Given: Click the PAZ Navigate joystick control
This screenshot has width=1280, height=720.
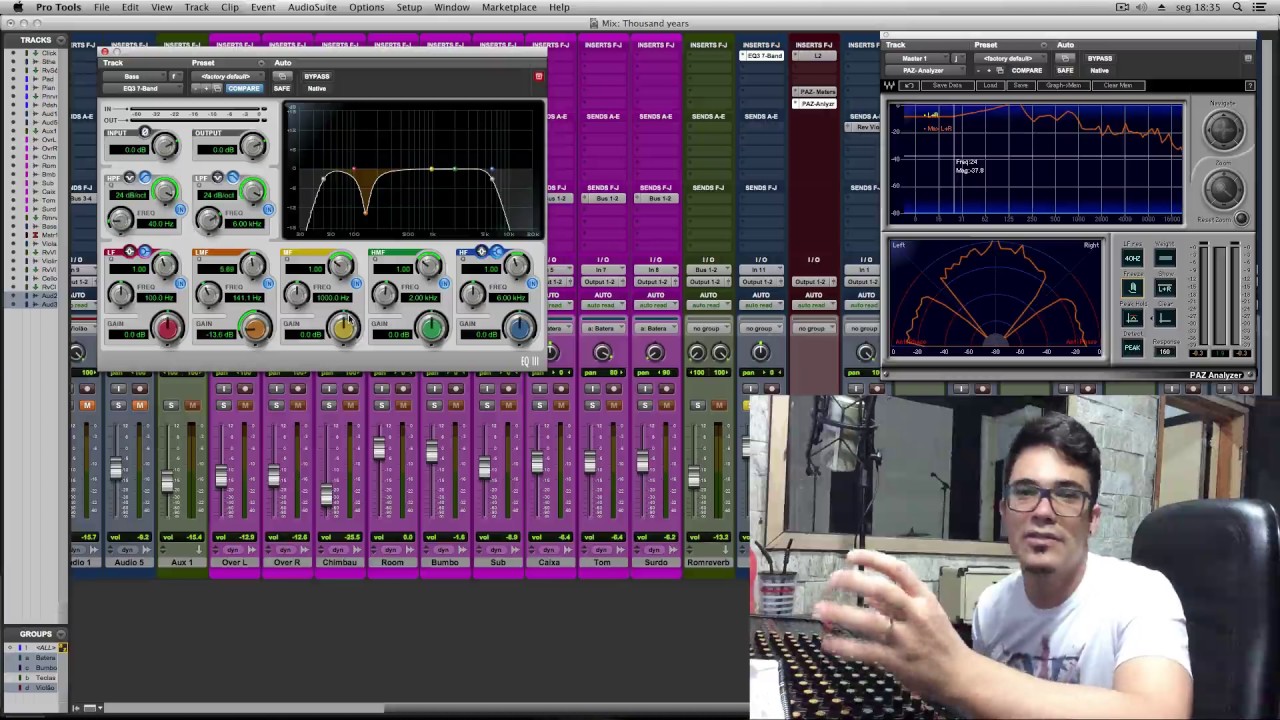Looking at the screenshot, I should click(1222, 130).
